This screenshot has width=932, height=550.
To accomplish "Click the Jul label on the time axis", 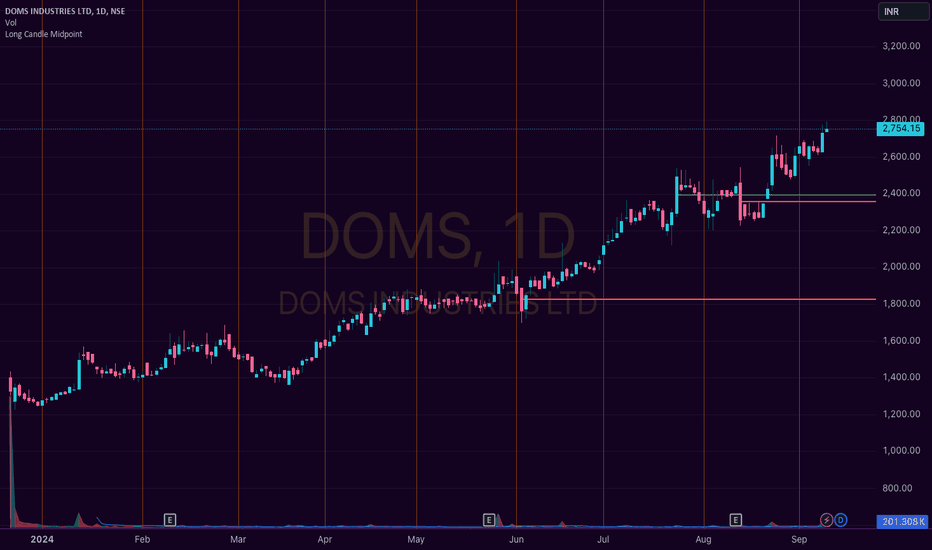I will [x=603, y=539].
